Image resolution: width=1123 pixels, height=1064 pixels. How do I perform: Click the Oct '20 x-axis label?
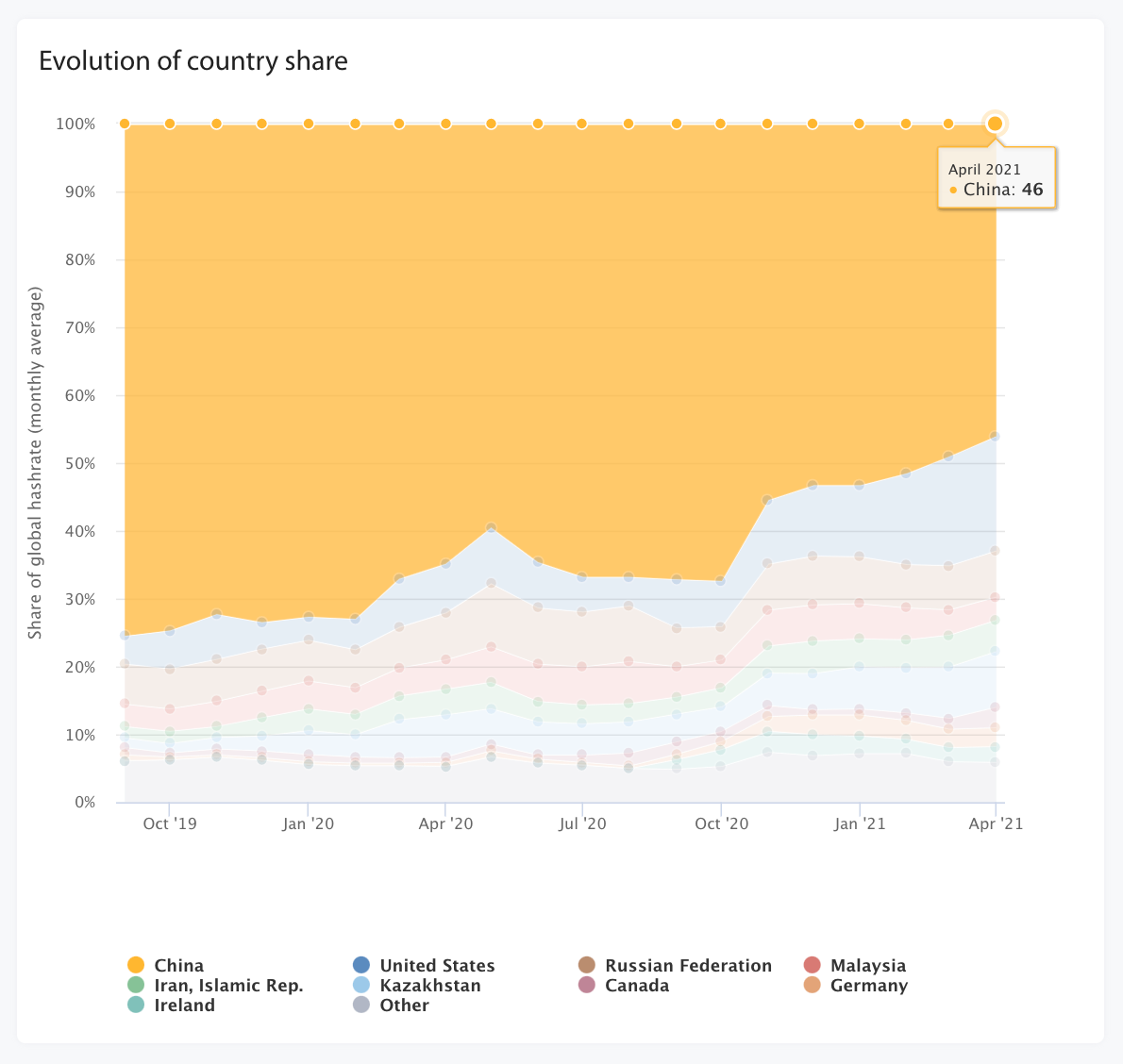[721, 824]
